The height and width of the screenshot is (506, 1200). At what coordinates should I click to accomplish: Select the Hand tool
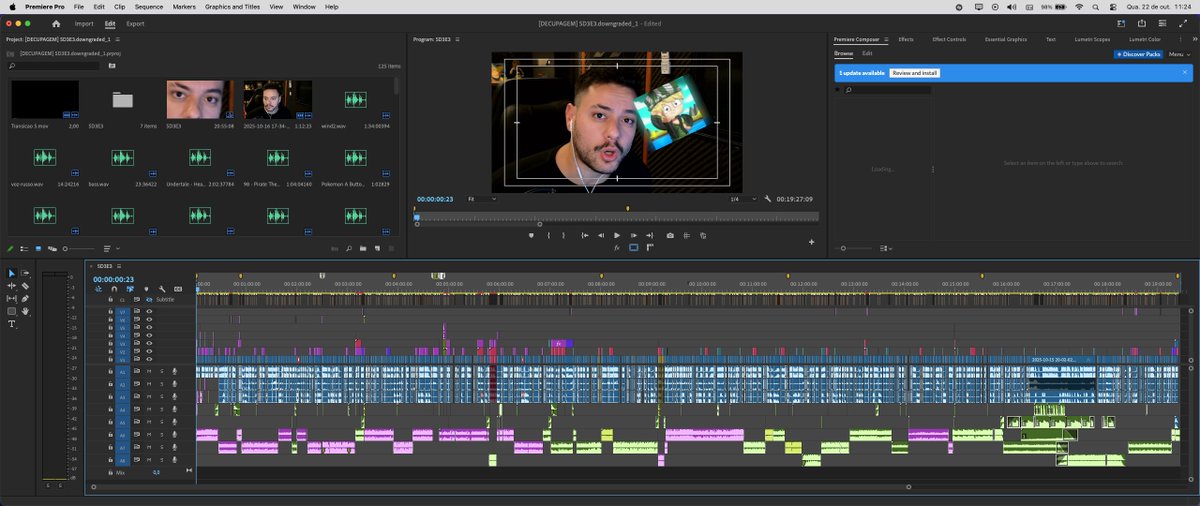click(x=25, y=311)
